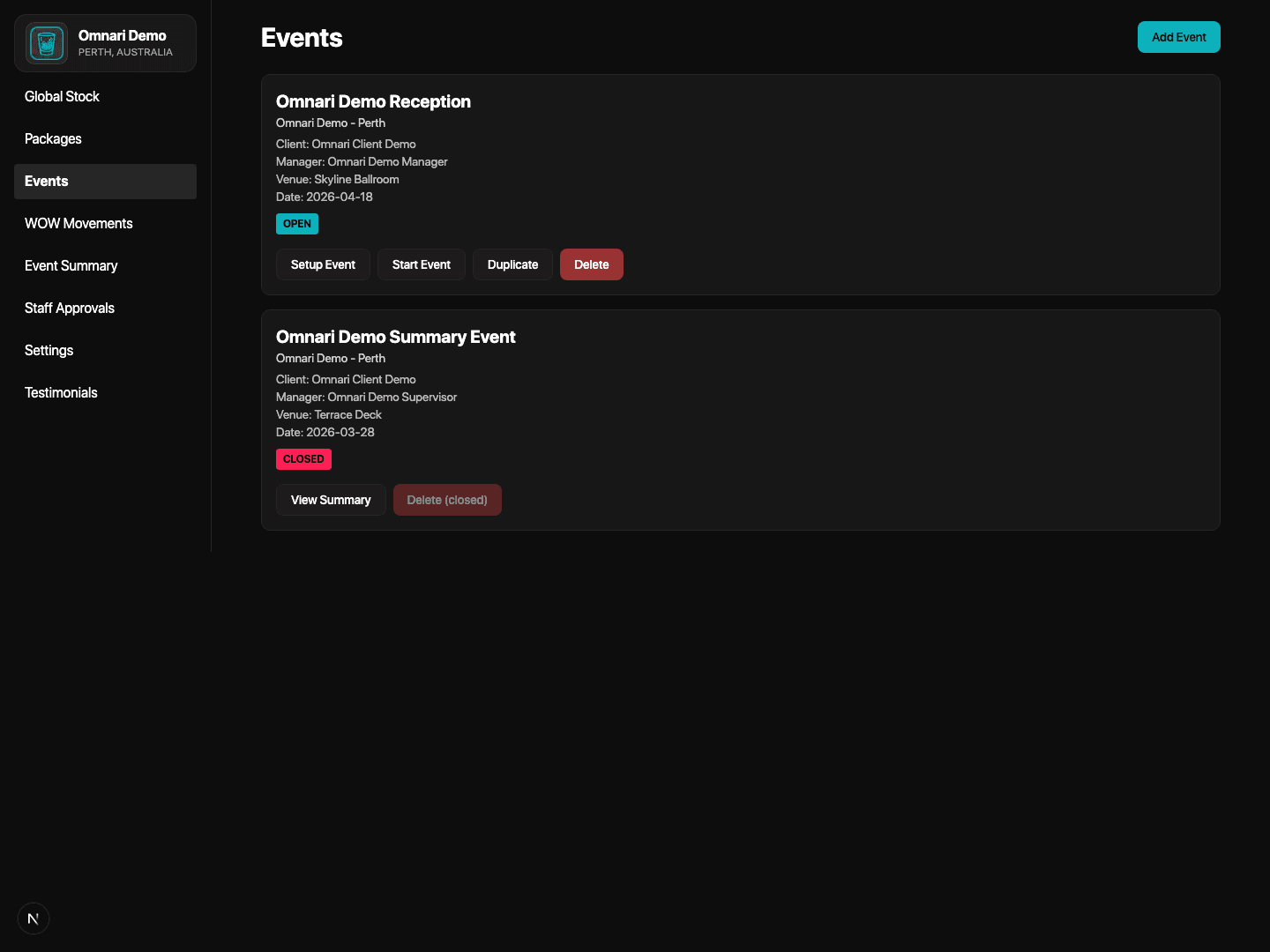Click the Omnari Demo logo icon

[x=46, y=42]
